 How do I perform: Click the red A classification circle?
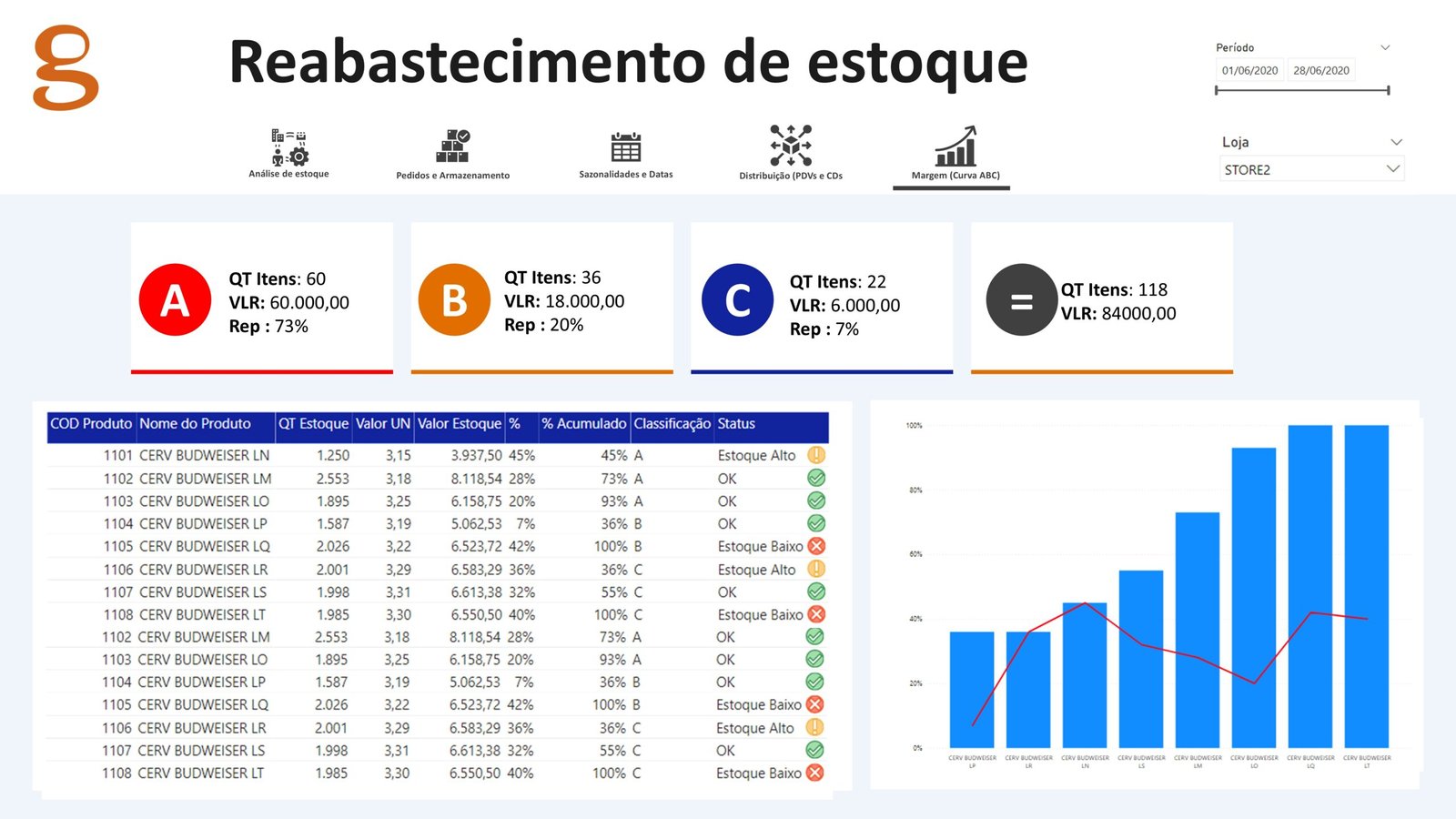(x=175, y=300)
